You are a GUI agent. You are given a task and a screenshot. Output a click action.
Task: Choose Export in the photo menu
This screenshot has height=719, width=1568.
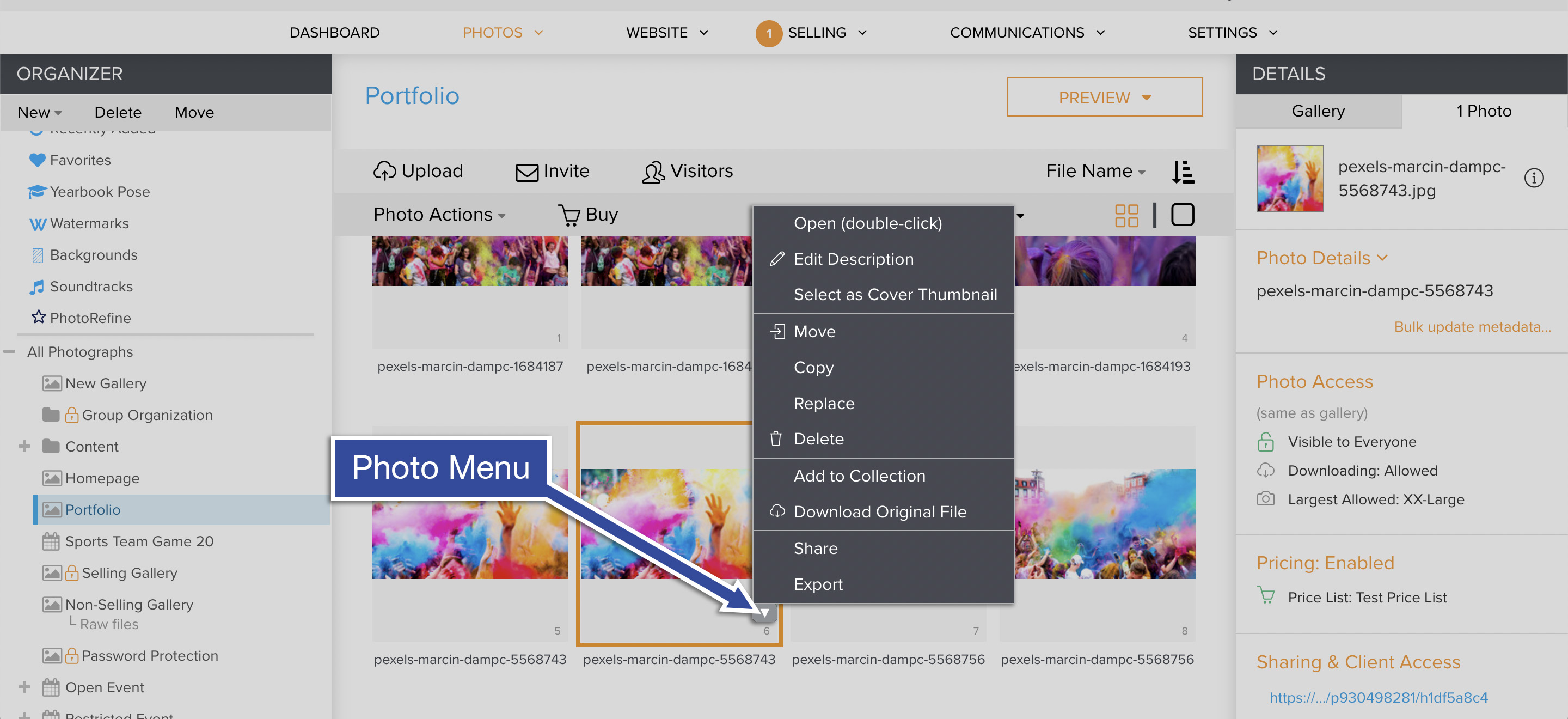click(x=883, y=584)
